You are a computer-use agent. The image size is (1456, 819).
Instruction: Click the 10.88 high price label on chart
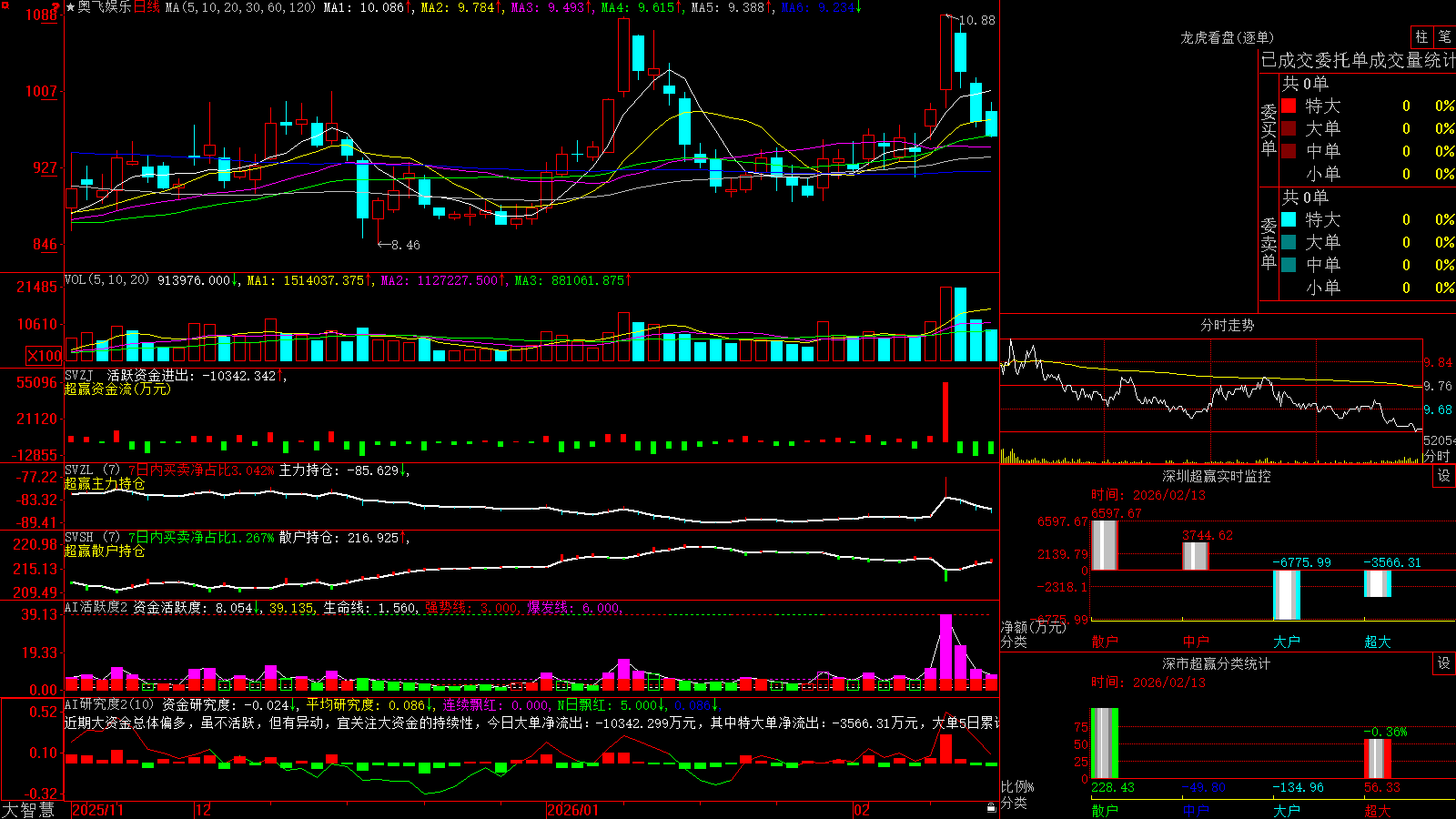click(x=977, y=20)
